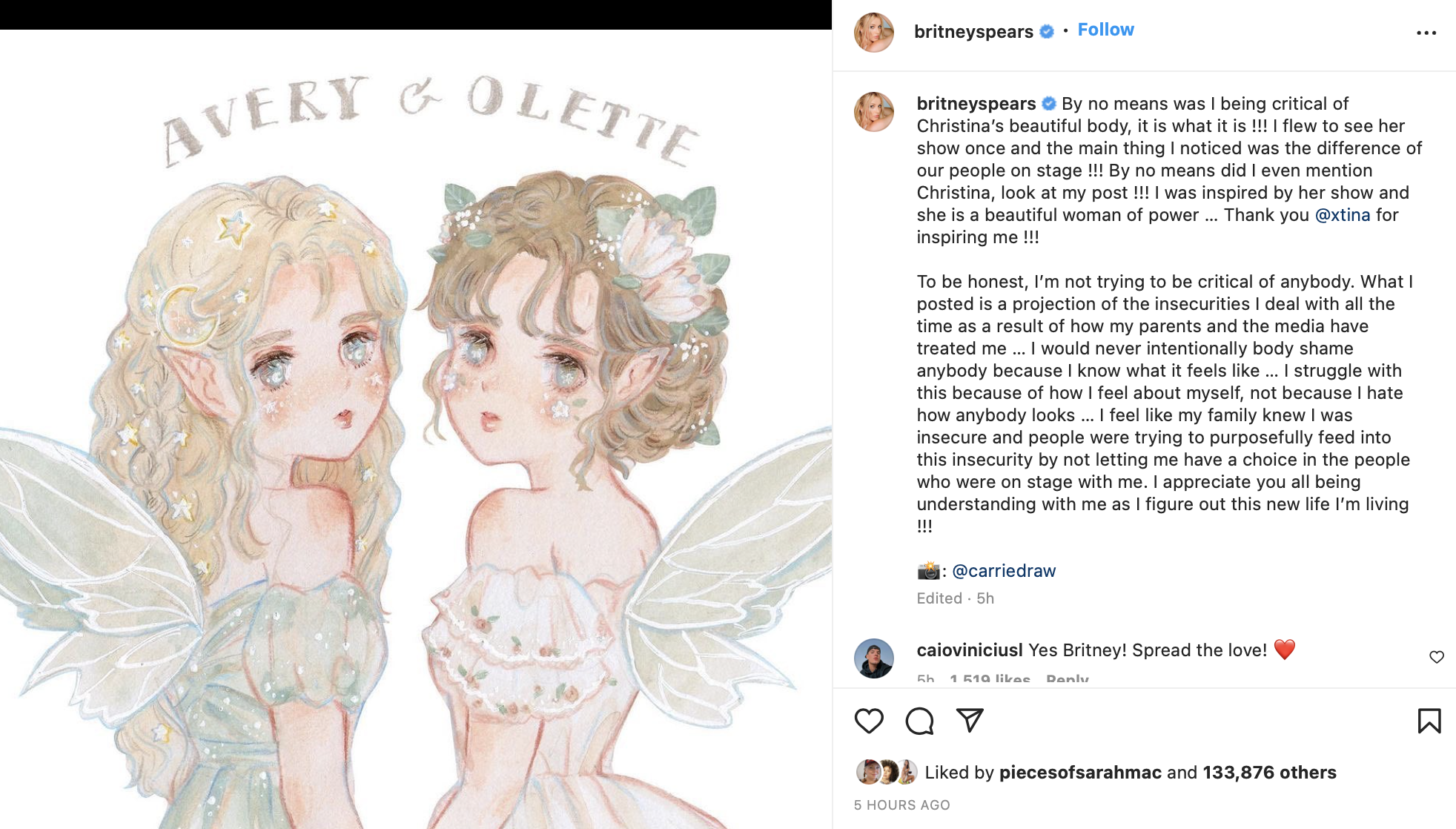Image resolution: width=1456 pixels, height=829 pixels.
Task: Open caioviniciusl commenter avatar
Action: [x=874, y=658]
